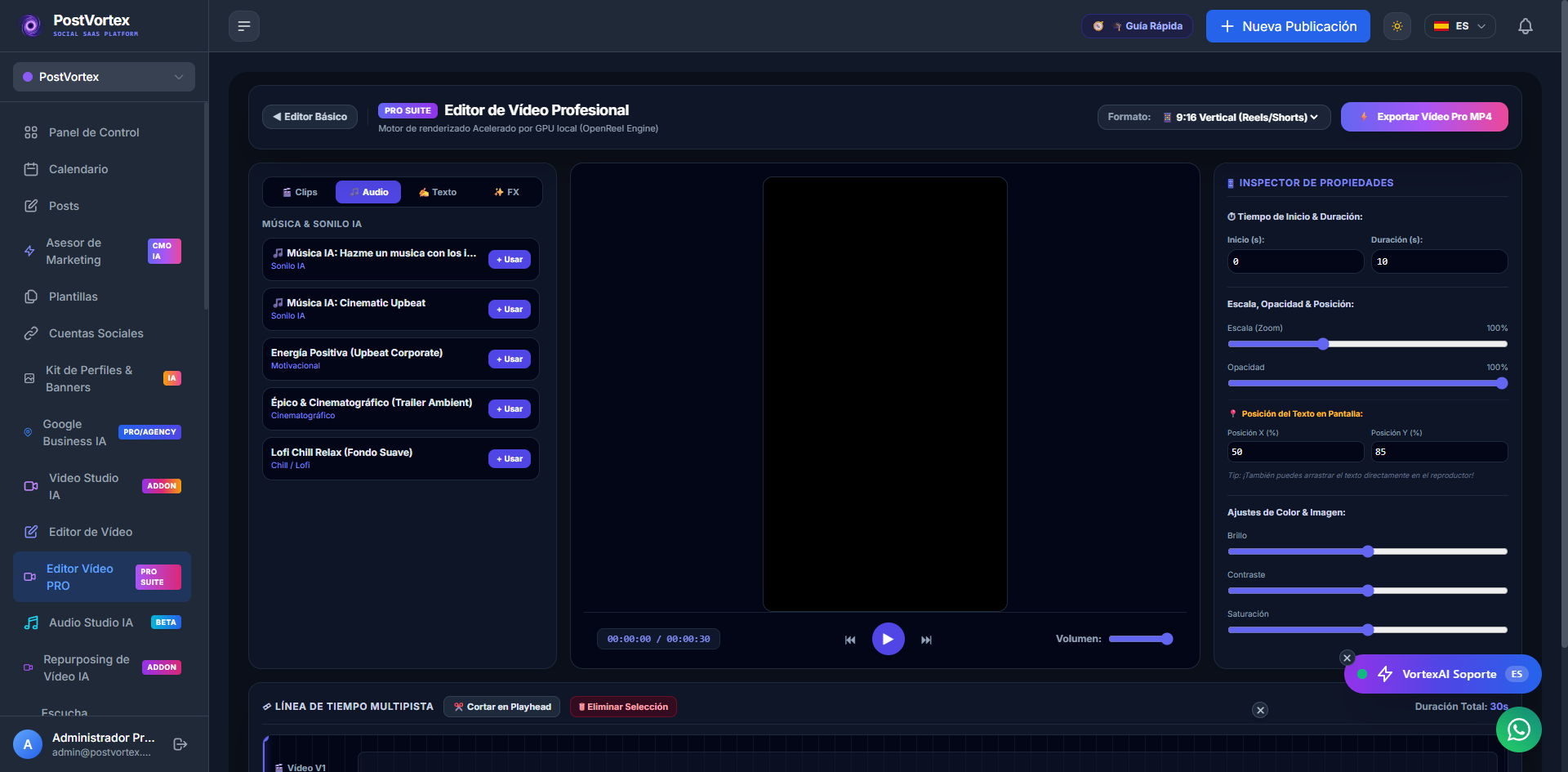Switch to the Texto tab

coord(438,192)
